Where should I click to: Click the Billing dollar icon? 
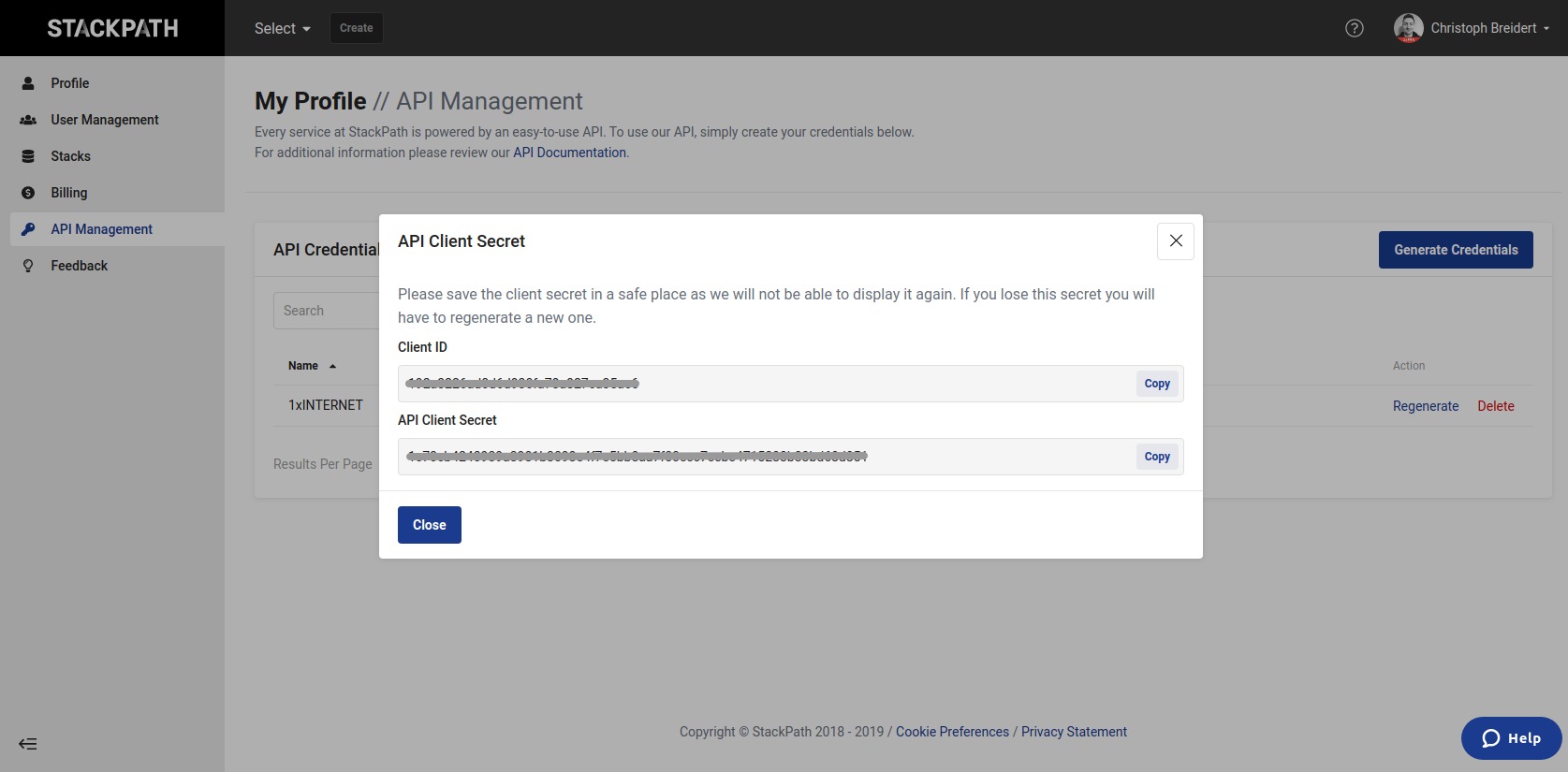click(x=28, y=193)
